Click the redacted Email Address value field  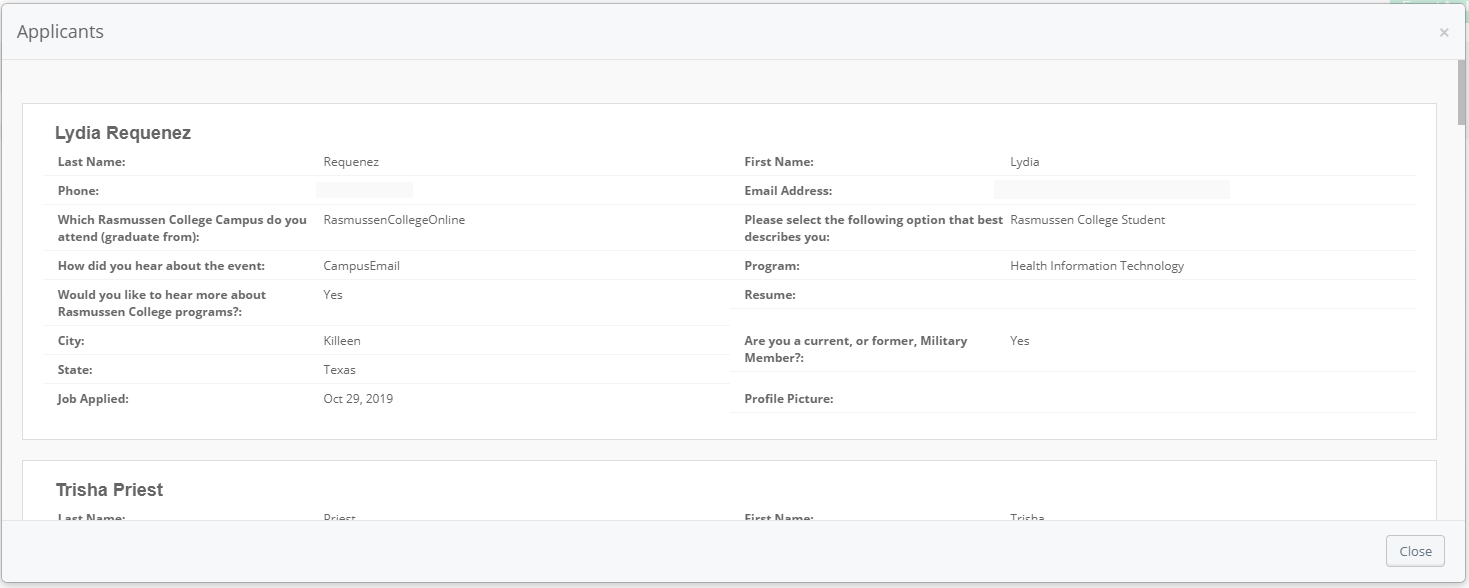click(1111, 190)
